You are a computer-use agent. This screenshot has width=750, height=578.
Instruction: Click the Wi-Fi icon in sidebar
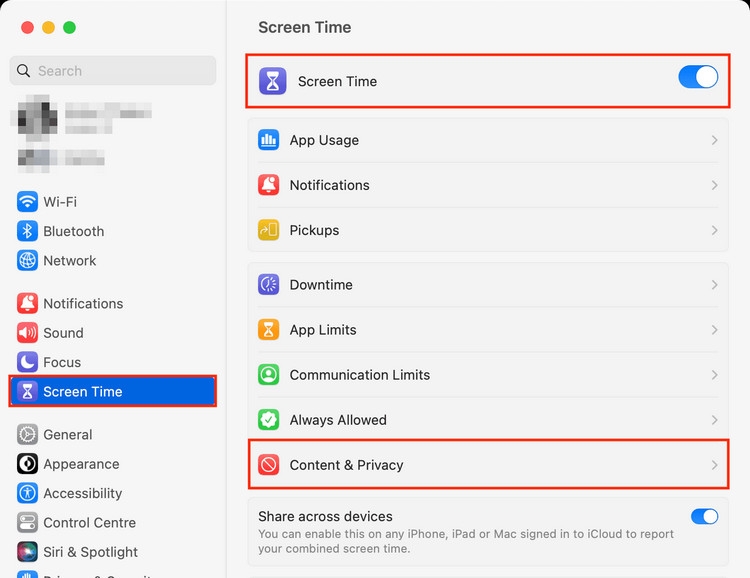pos(27,201)
